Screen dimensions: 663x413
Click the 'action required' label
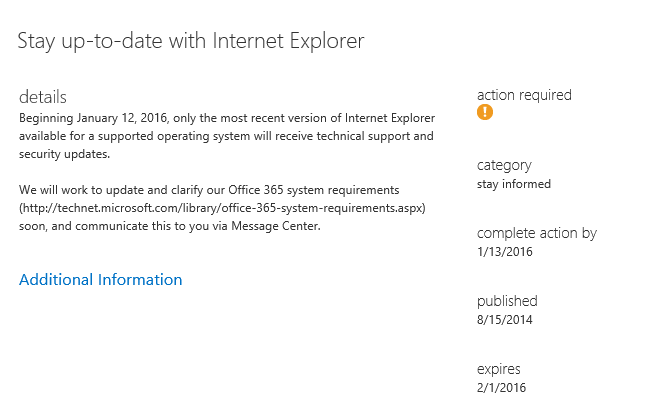click(x=524, y=95)
